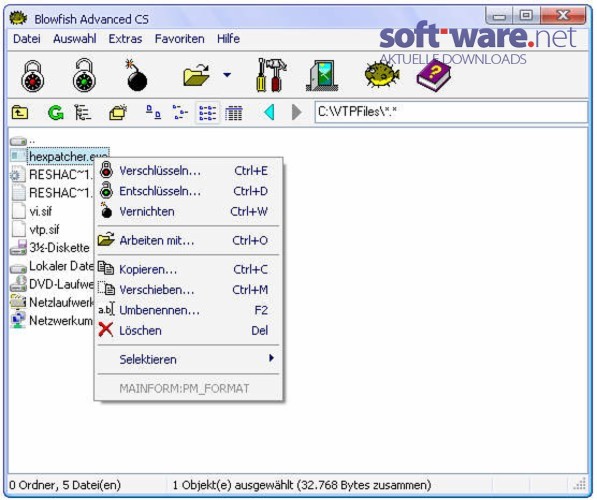Click the blowfish About toolbar icon
Viewport: 597px width, 500px height.
(x=382, y=75)
